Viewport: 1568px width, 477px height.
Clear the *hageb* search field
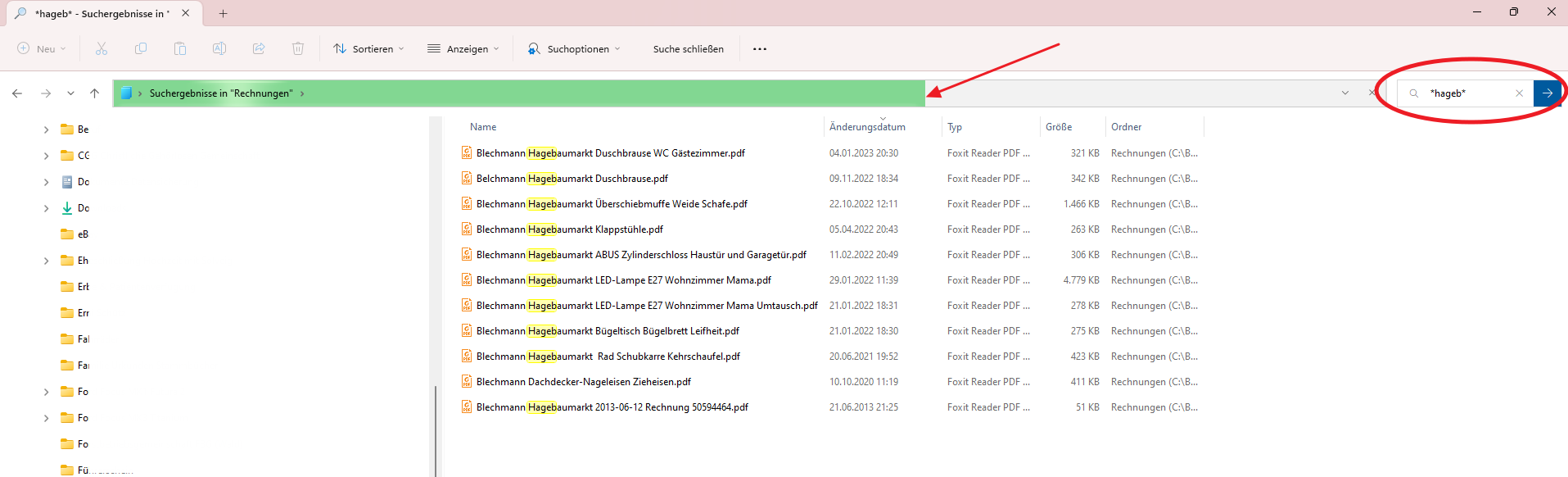click(1520, 93)
